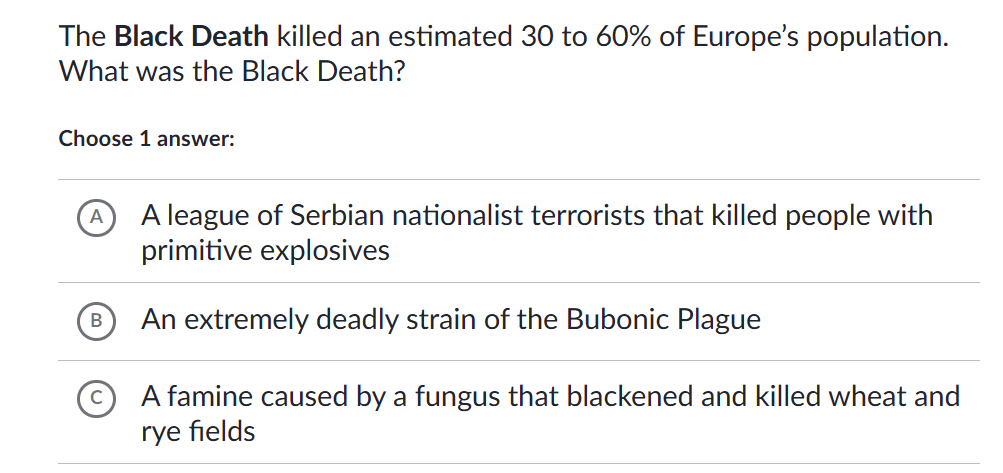Click the word 'estimated' in the question
1003x473 pixels.
pos(447,38)
